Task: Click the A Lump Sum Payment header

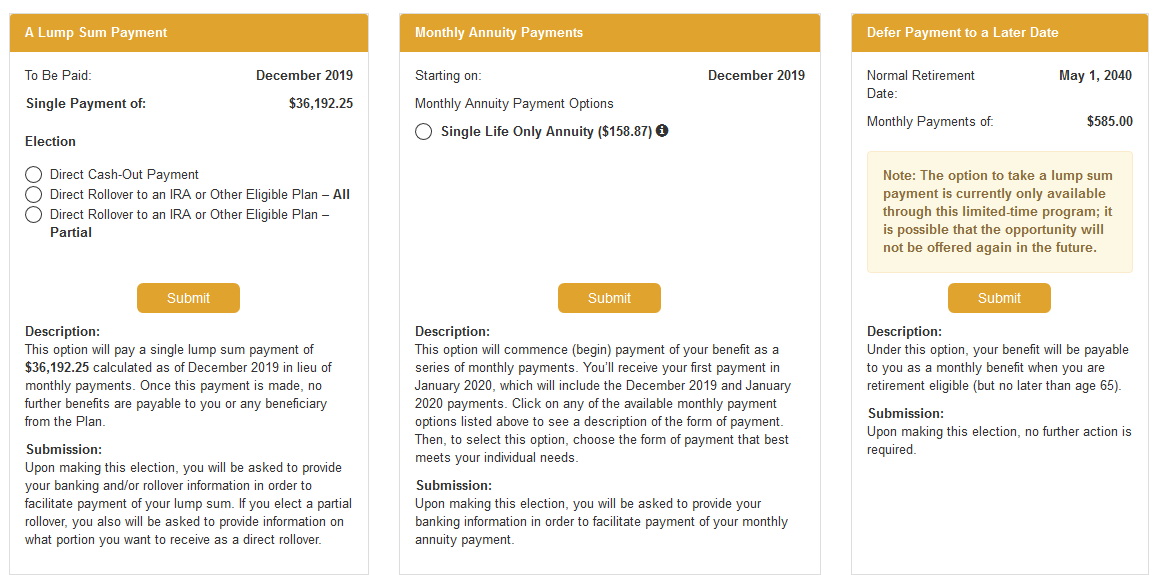Action: (x=189, y=32)
